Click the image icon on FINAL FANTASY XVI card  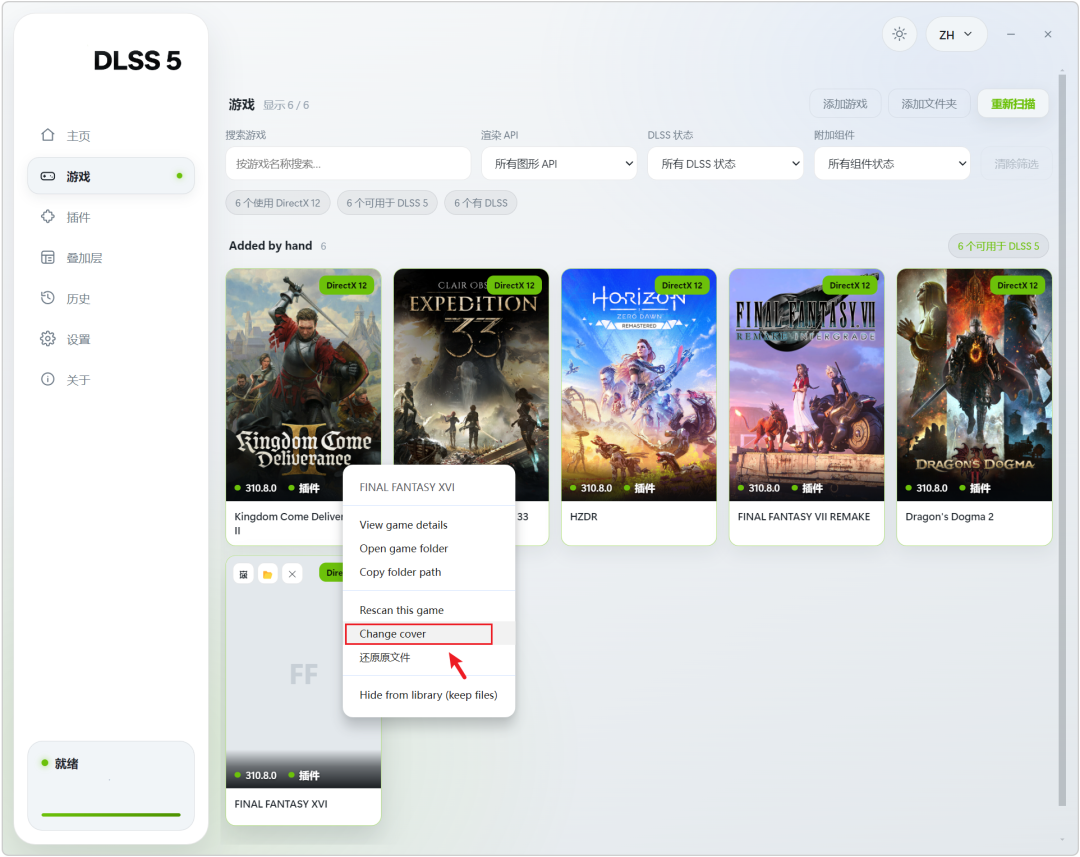243,574
